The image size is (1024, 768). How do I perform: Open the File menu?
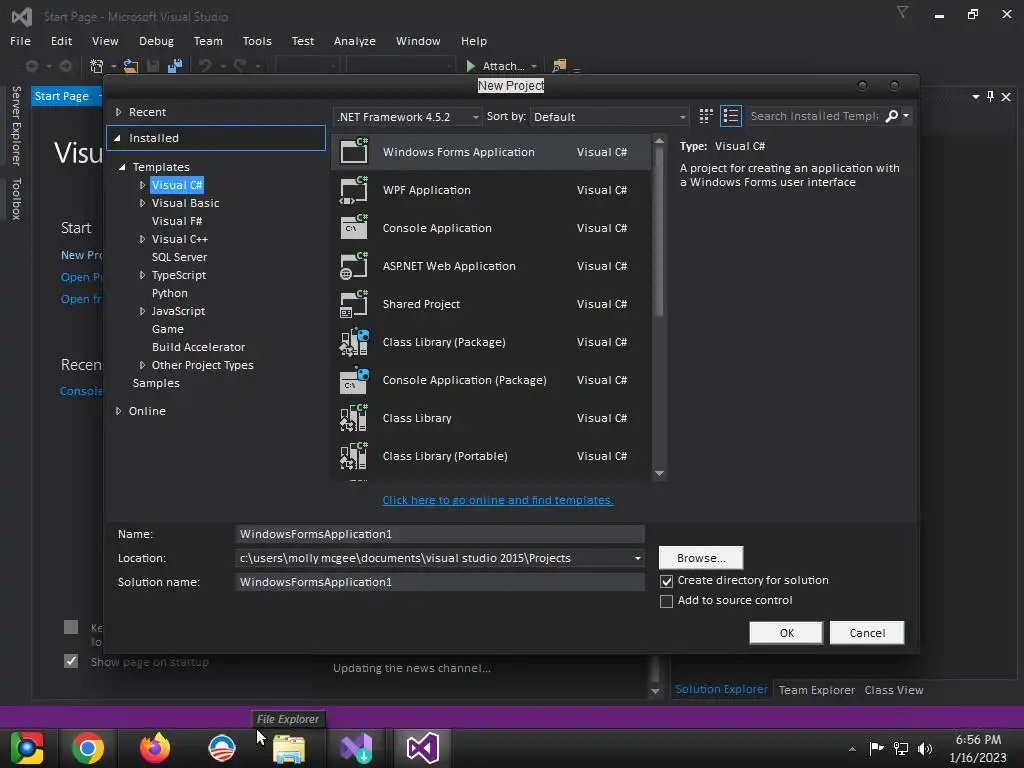[20, 40]
